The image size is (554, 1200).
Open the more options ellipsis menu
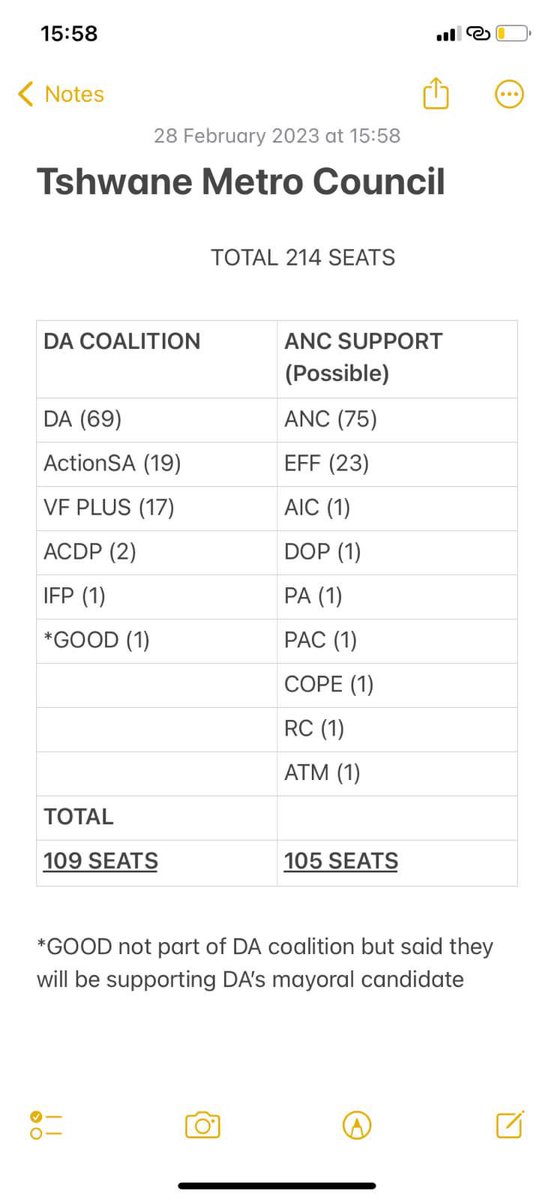click(509, 95)
